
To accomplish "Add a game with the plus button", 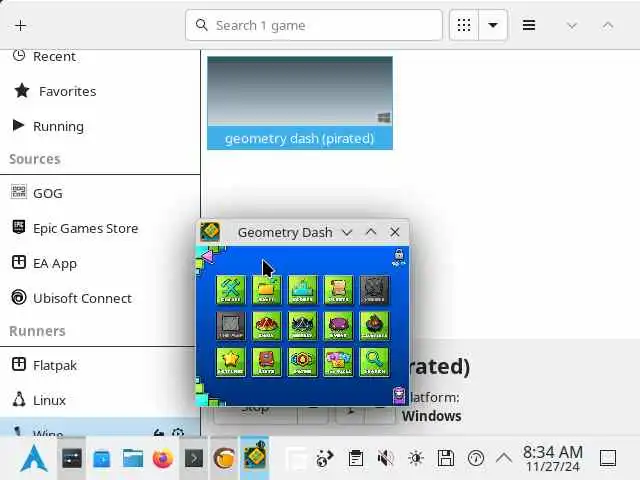I will 20,25.
